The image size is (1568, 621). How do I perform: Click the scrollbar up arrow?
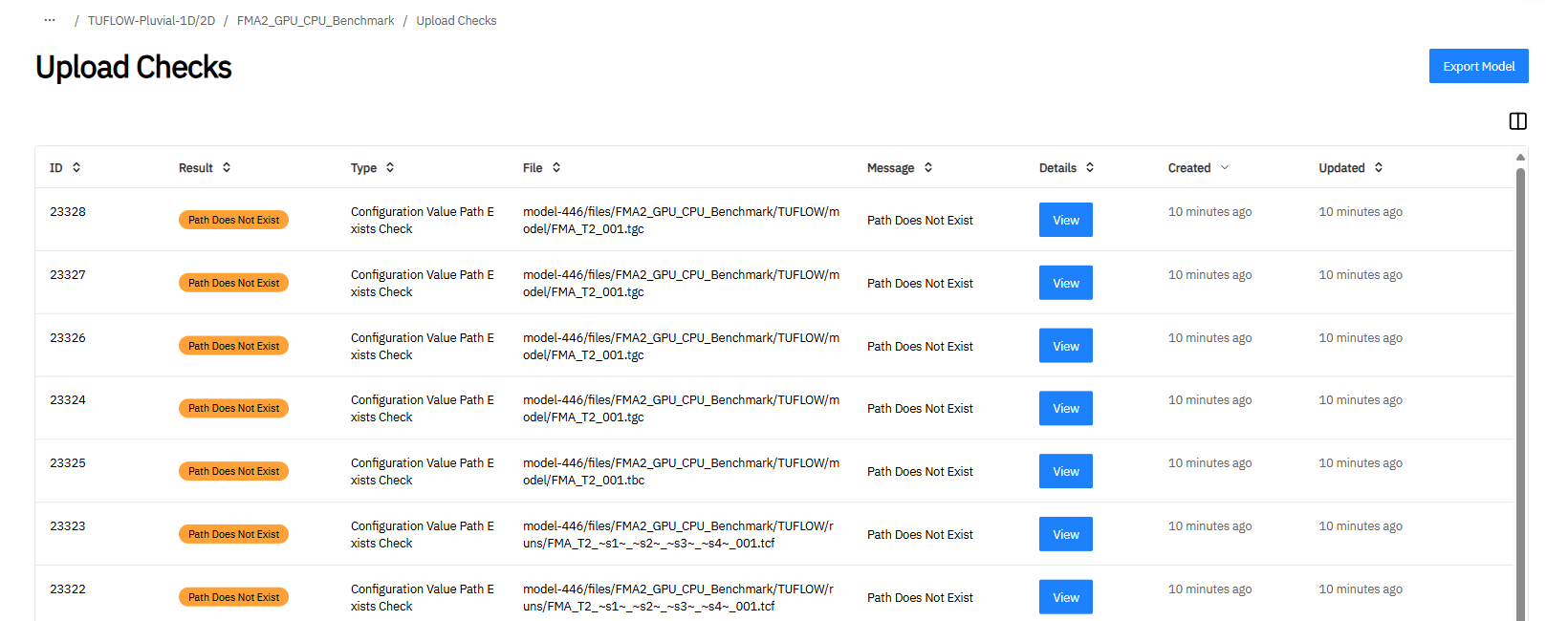click(x=1520, y=158)
